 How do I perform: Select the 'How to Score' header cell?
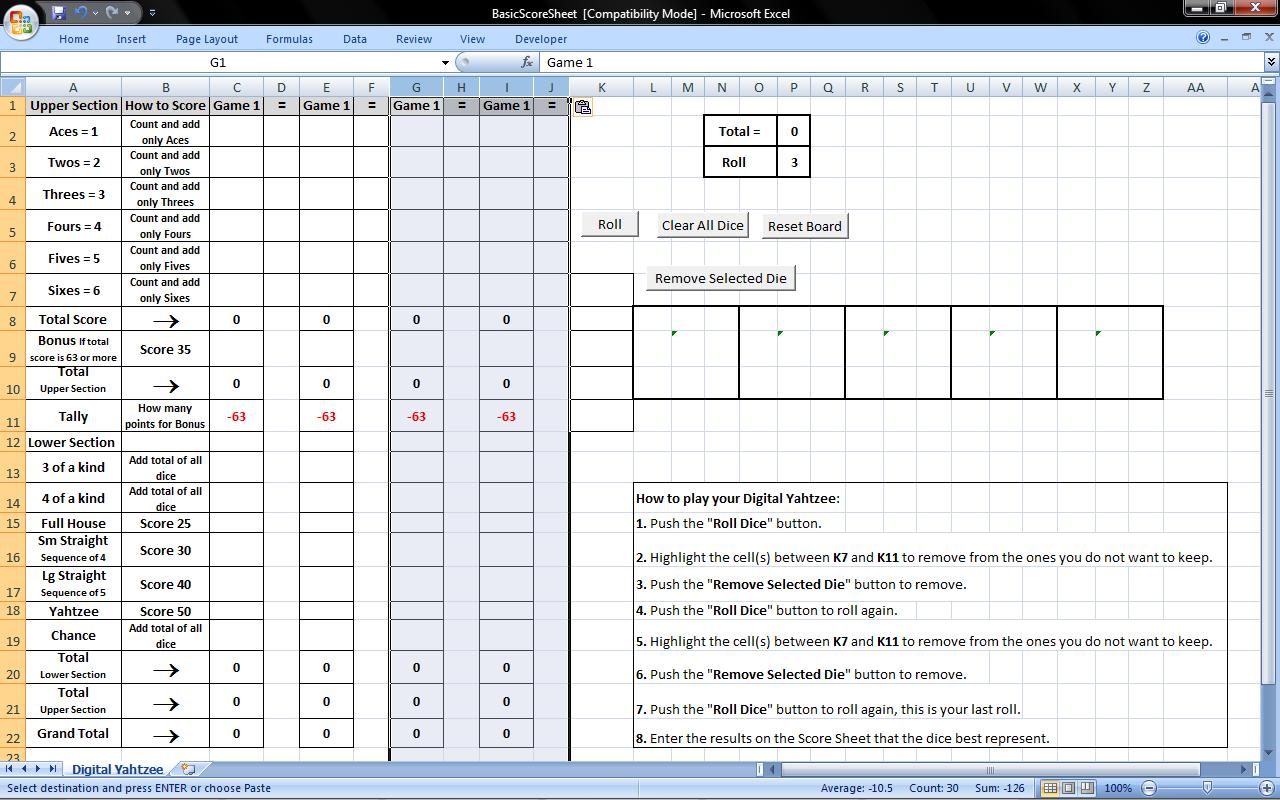click(165, 105)
